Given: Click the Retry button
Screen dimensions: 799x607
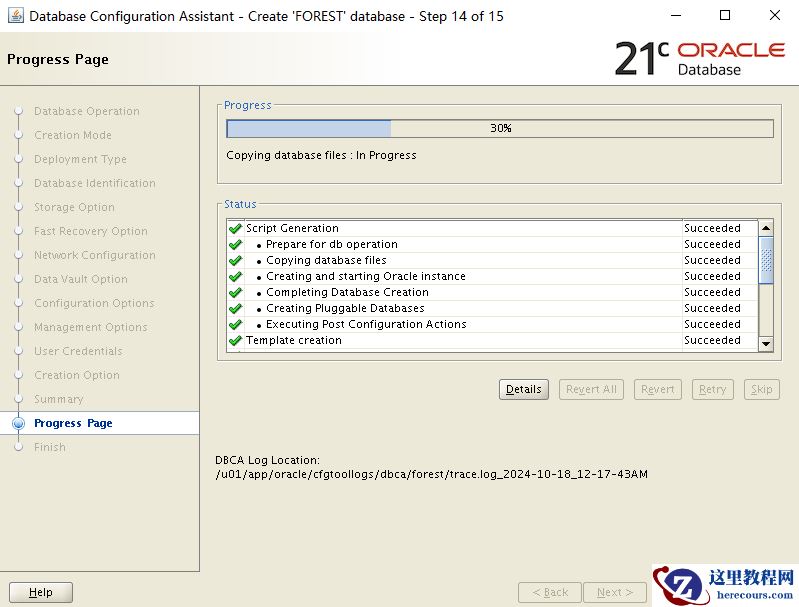Looking at the screenshot, I should (712, 389).
